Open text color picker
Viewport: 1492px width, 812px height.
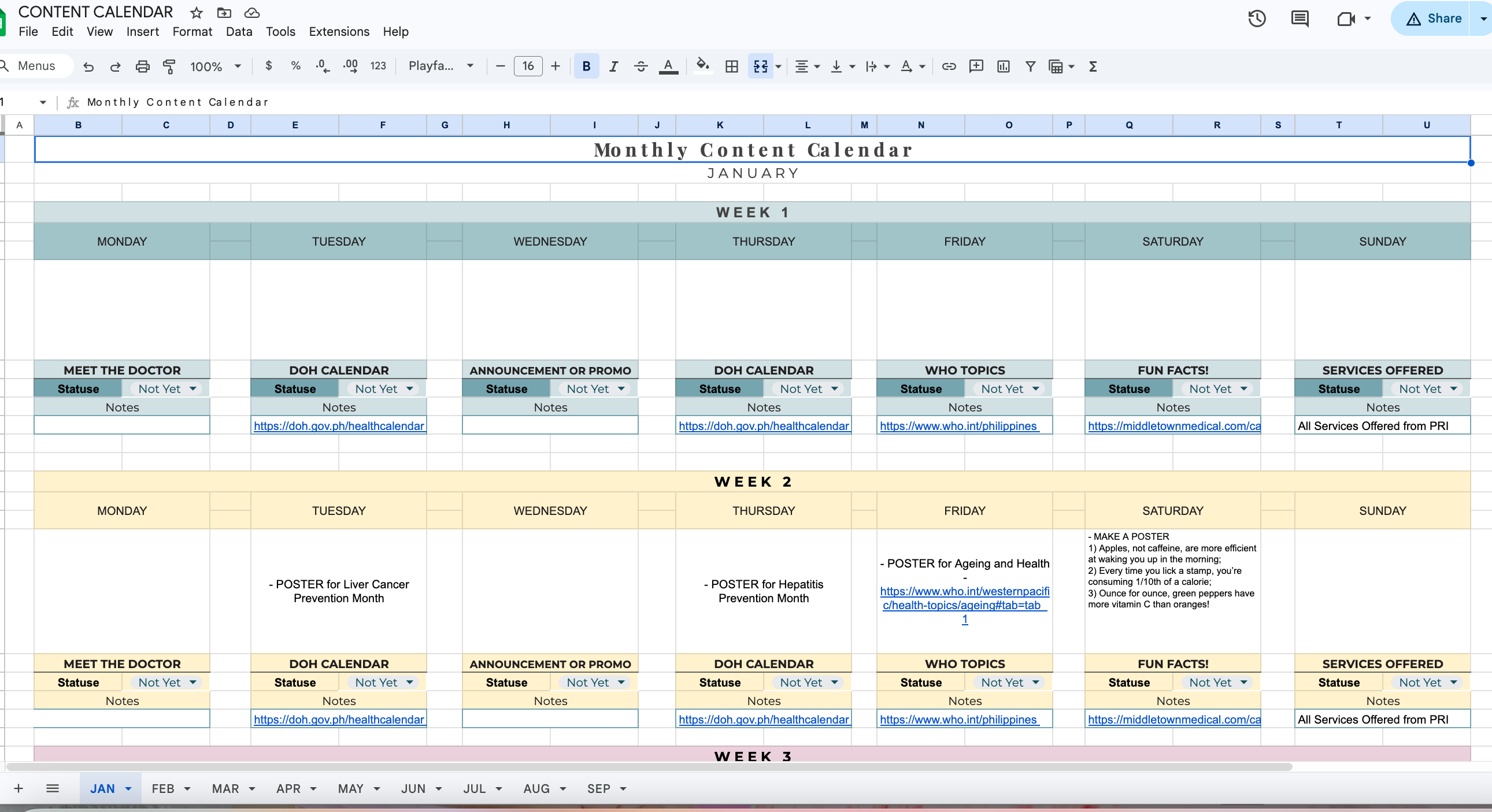click(x=668, y=66)
